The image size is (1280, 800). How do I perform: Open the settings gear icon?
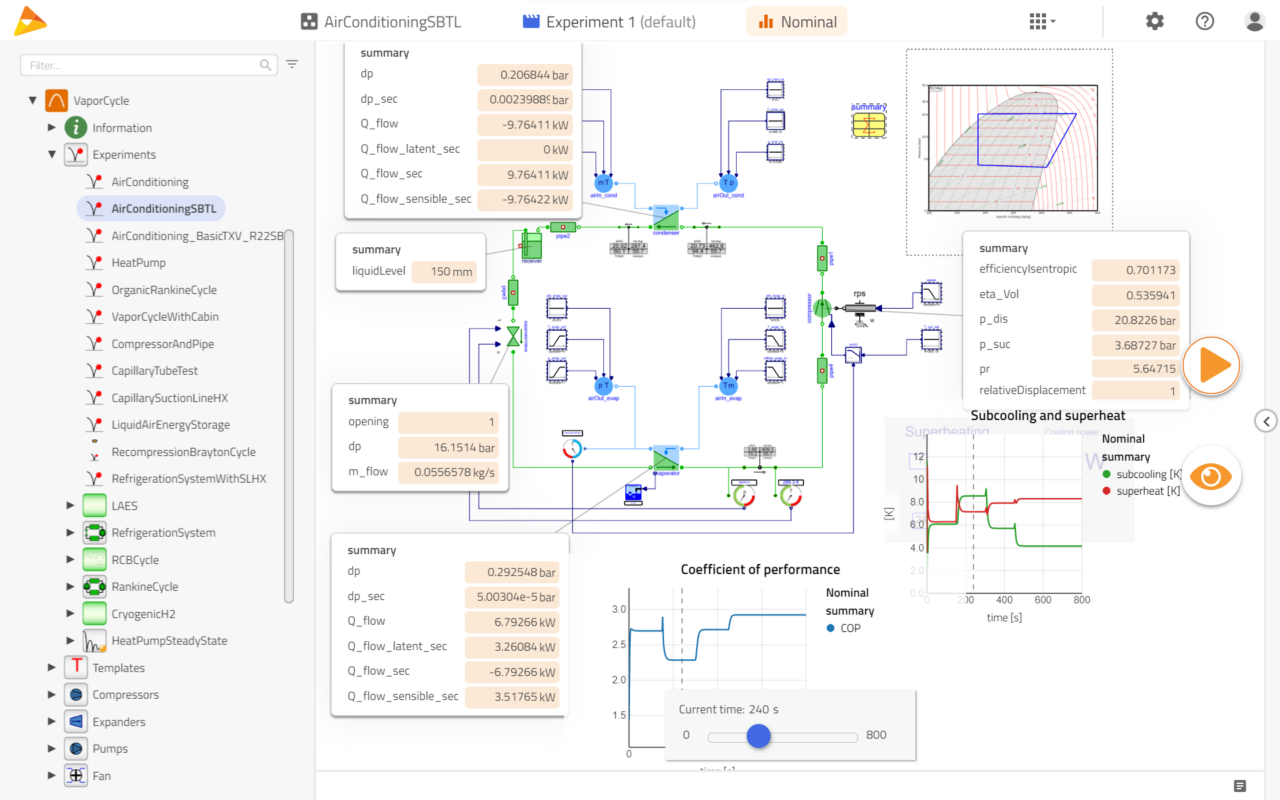[1154, 20]
